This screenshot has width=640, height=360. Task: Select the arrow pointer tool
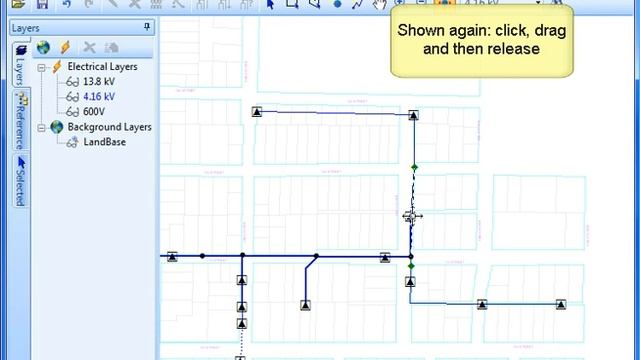click(x=270, y=4)
